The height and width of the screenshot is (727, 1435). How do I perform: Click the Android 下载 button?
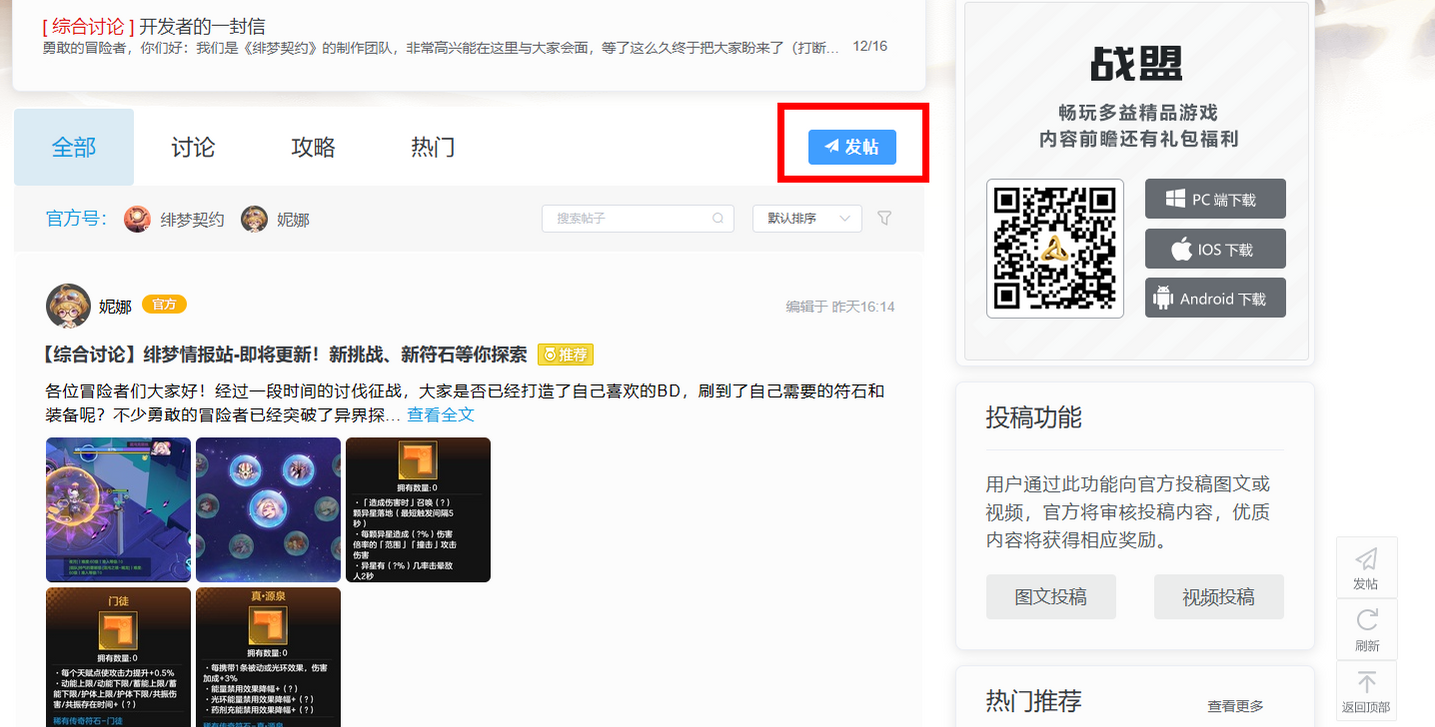(x=1215, y=298)
